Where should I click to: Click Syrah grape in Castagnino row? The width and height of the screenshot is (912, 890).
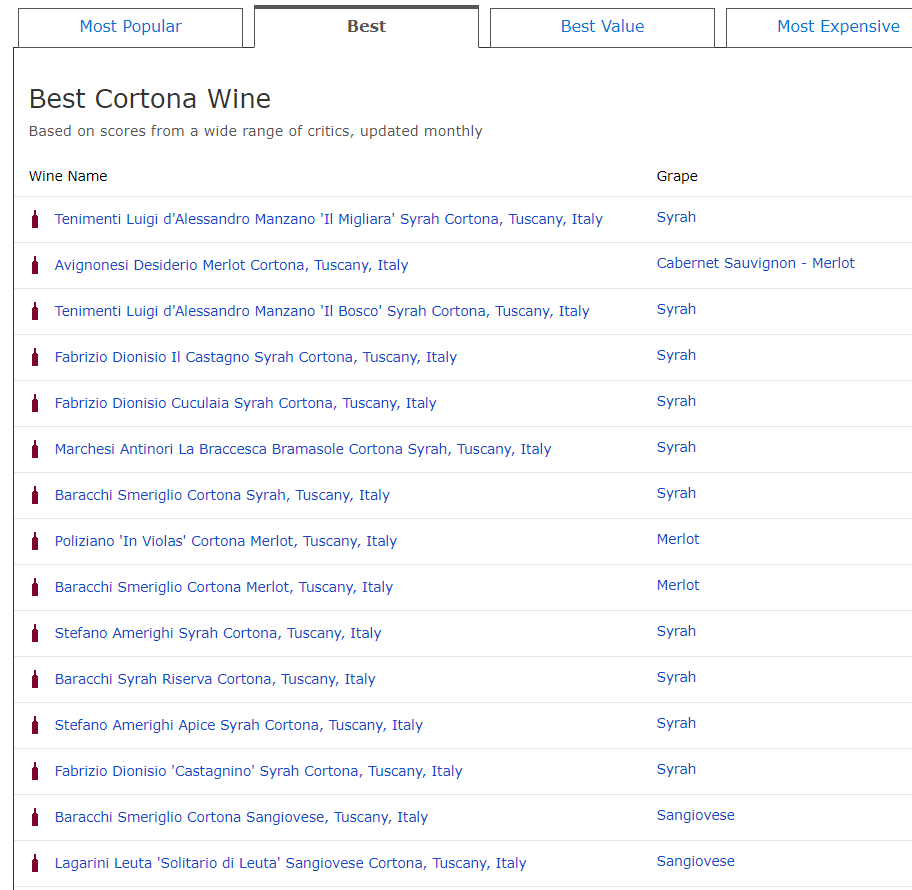(x=676, y=769)
